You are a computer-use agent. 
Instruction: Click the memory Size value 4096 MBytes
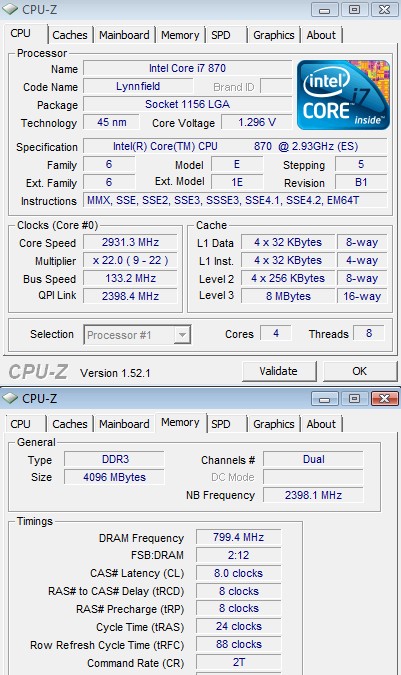[115, 477]
